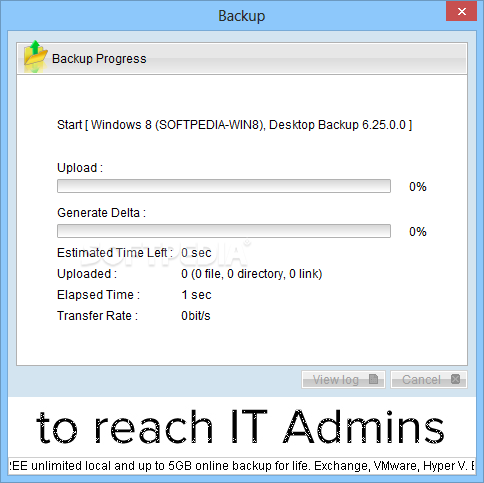
Task: Open the View log button
Action: pyautogui.click(x=343, y=379)
